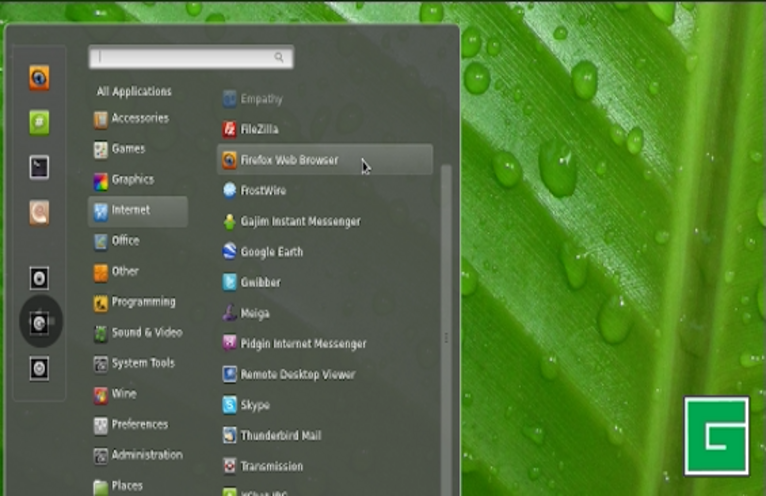Click the menu search input field

pos(190,58)
